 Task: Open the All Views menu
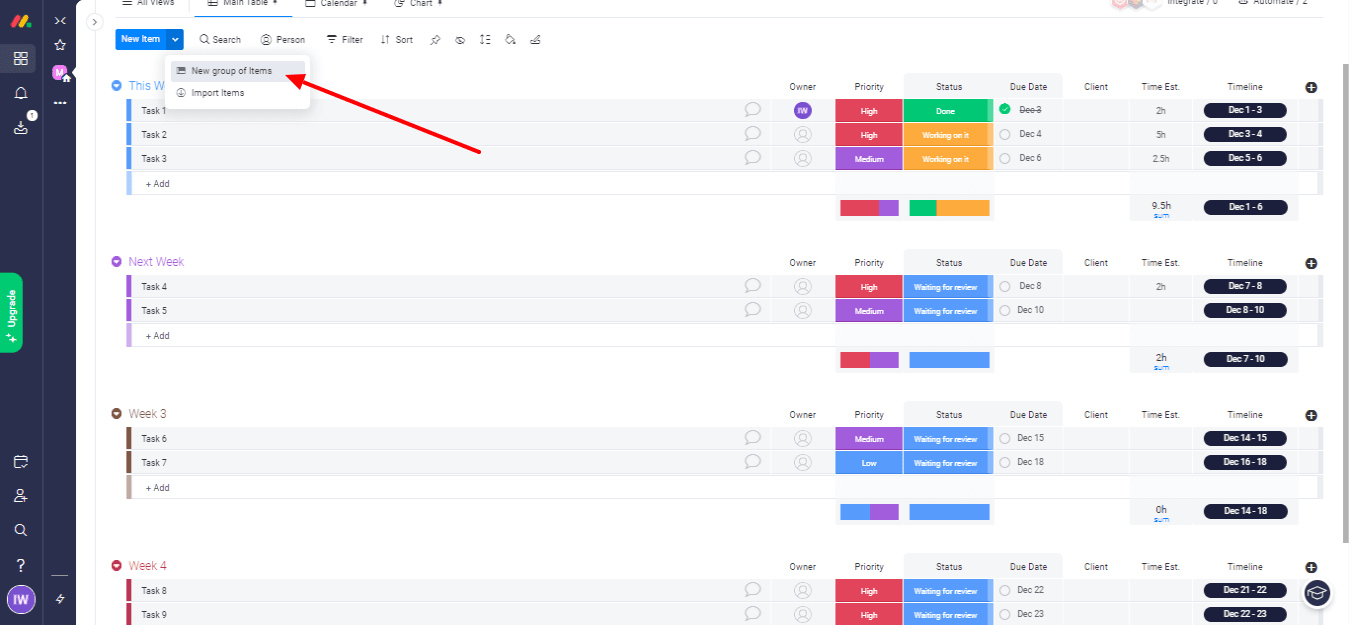point(147,4)
